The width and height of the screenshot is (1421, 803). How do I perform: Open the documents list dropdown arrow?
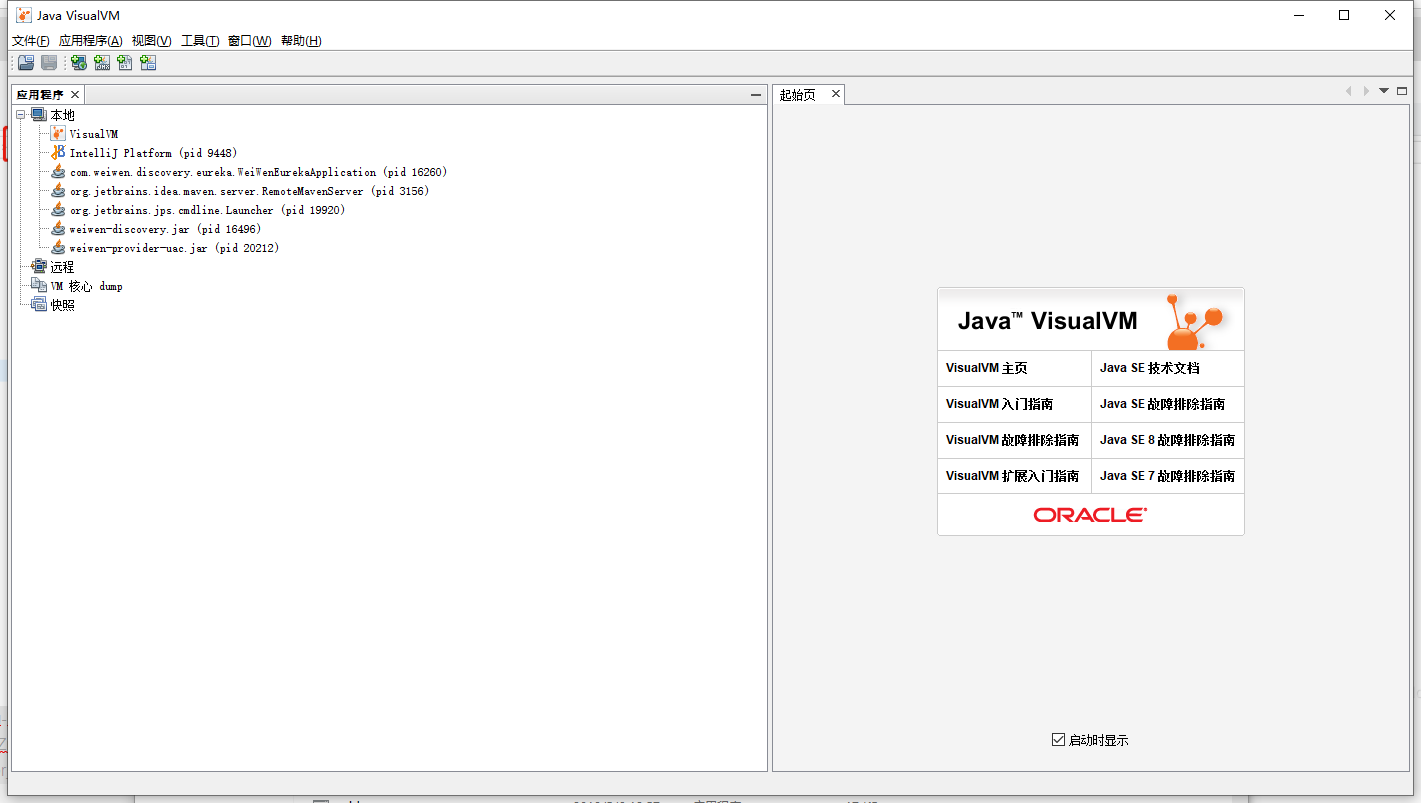tap(1384, 91)
